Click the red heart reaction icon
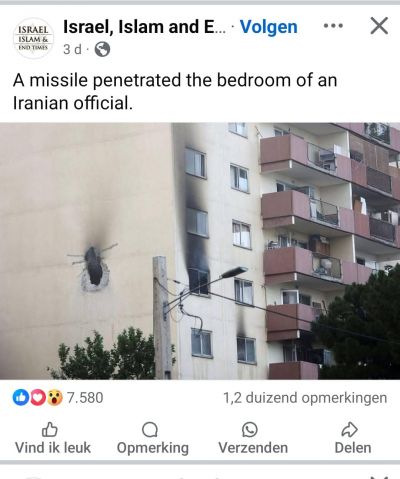The image size is (400, 479). click(x=38, y=397)
